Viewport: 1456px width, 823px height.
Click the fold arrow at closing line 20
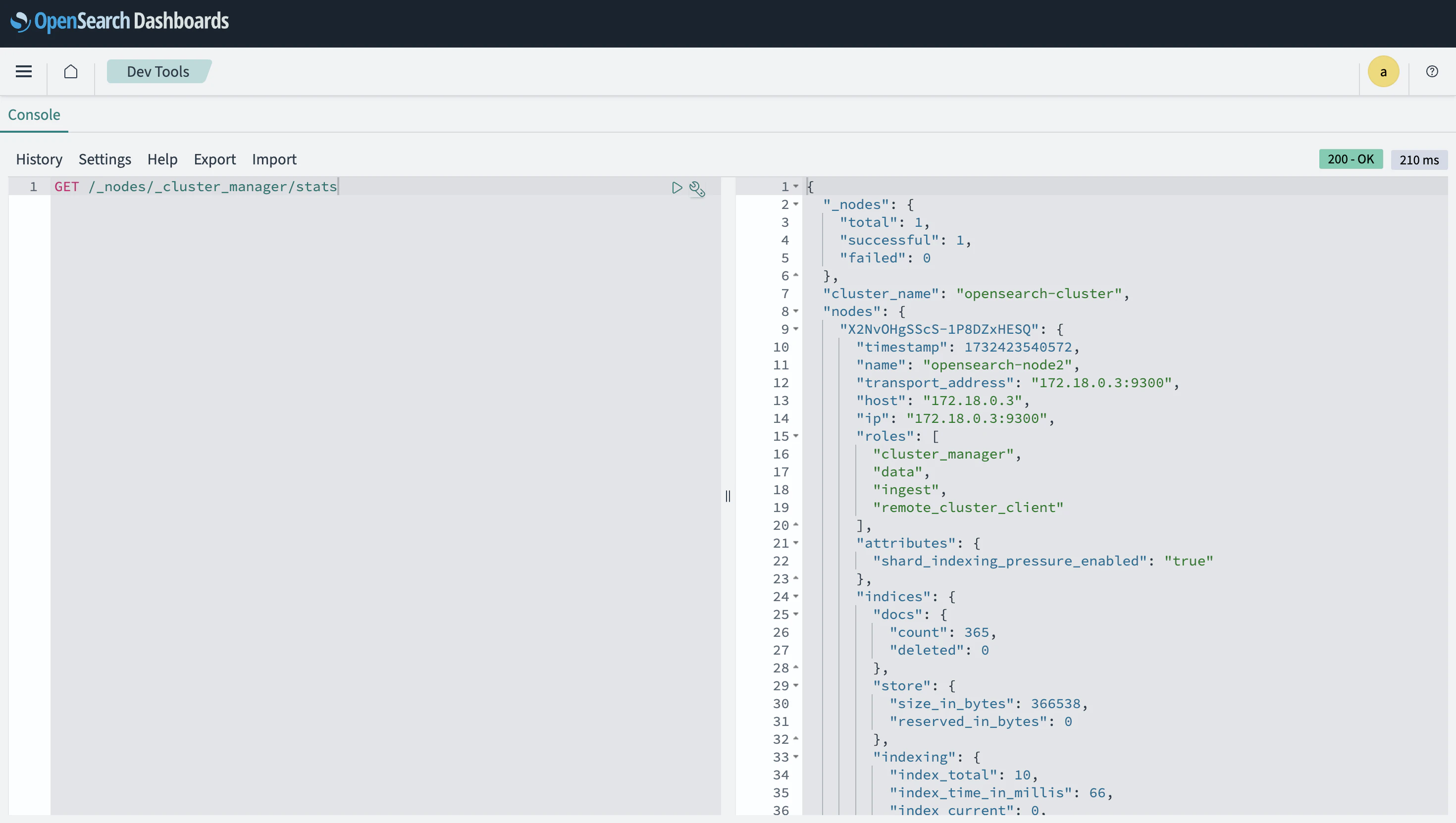pos(796,524)
